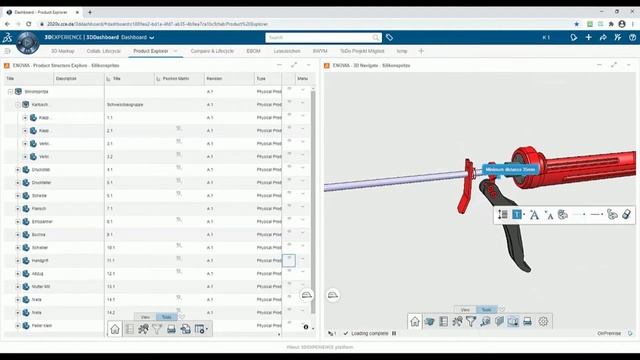Select Tools tab in 3D Navigate toolbar

pos(487,310)
